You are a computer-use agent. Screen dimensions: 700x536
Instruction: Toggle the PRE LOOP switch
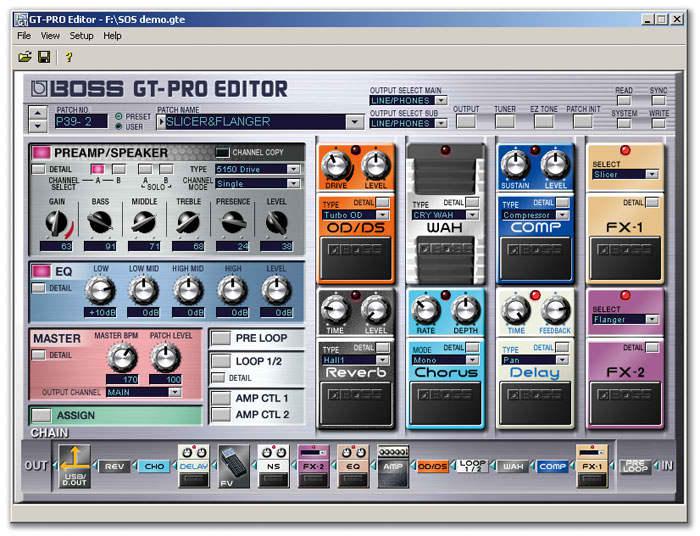(221, 338)
